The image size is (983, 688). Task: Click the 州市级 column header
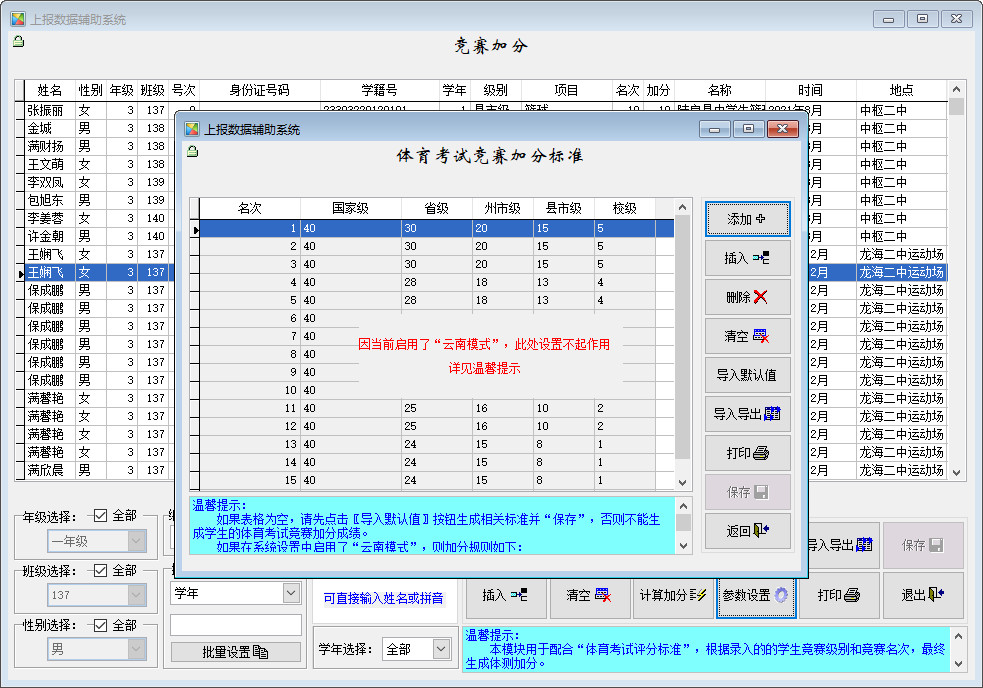click(502, 208)
